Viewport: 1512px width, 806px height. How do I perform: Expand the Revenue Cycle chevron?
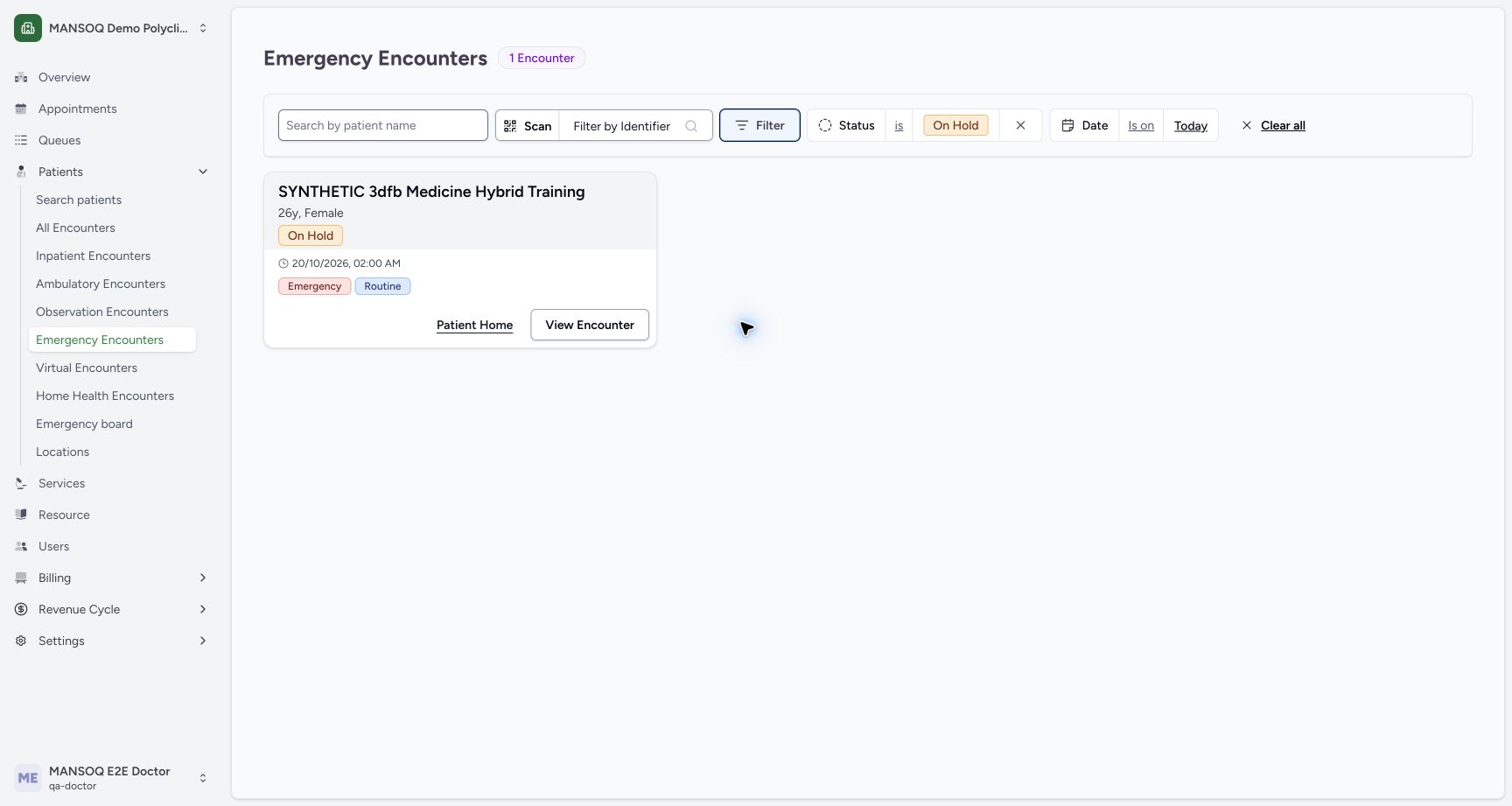point(203,609)
